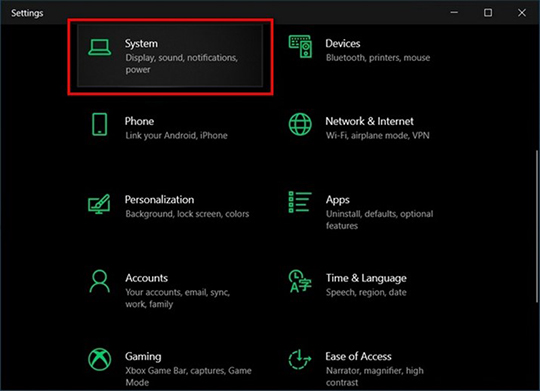540x391 pixels.
Task: Select the Network & Internet heading
Action: (370, 121)
